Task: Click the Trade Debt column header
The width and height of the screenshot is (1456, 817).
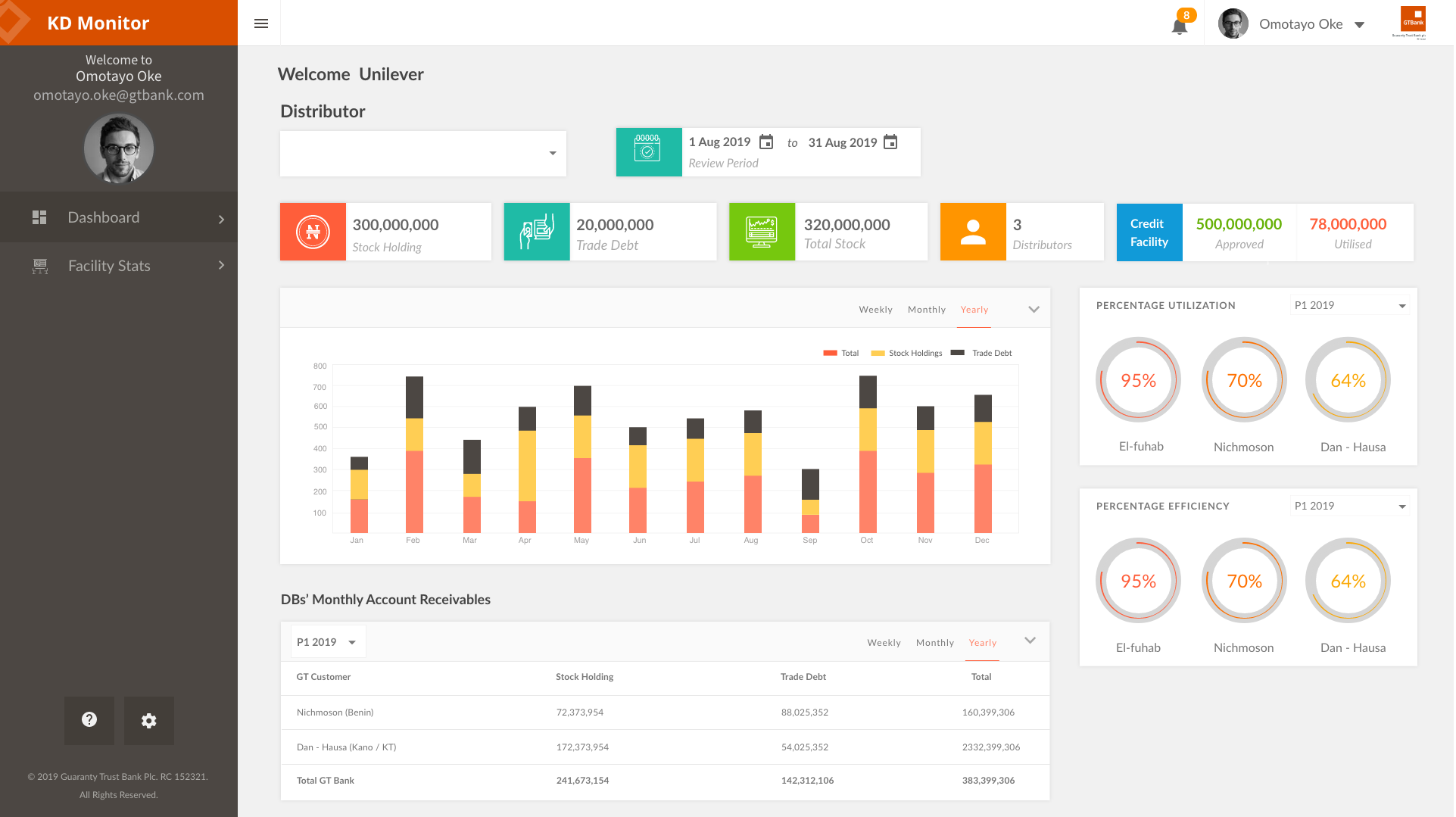Action: click(x=803, y=677)
